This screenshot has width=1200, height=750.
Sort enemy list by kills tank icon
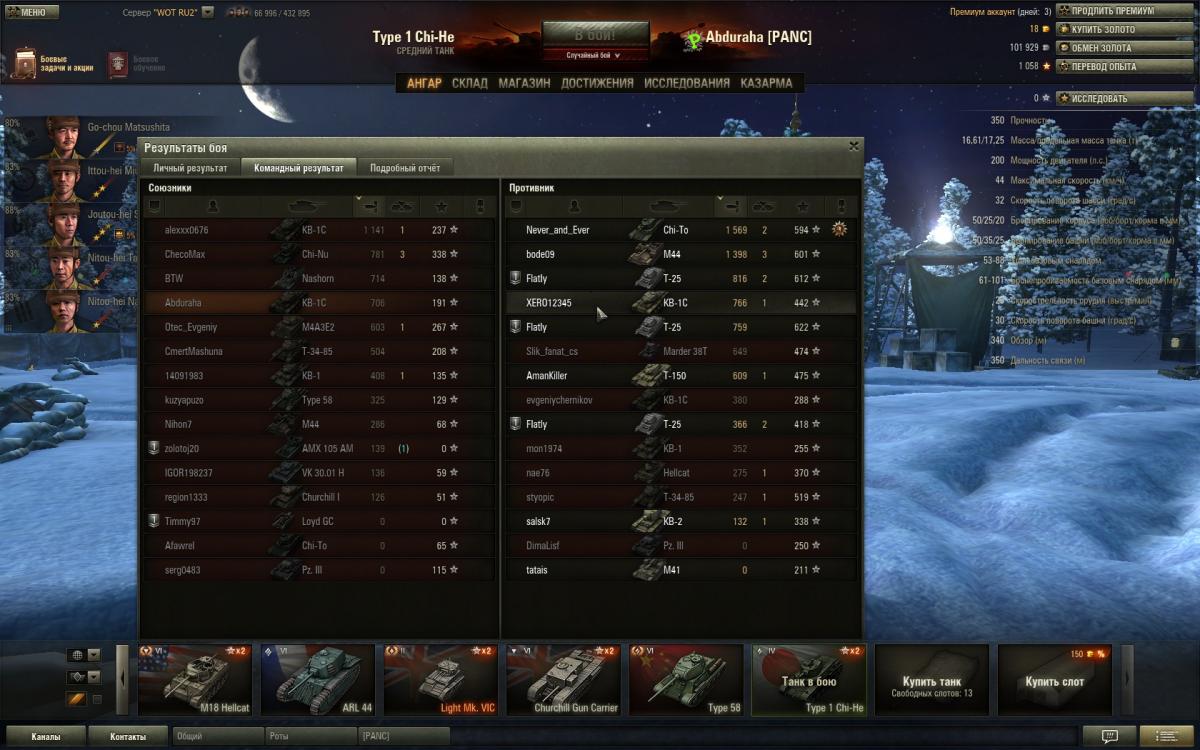click(763, 206)
